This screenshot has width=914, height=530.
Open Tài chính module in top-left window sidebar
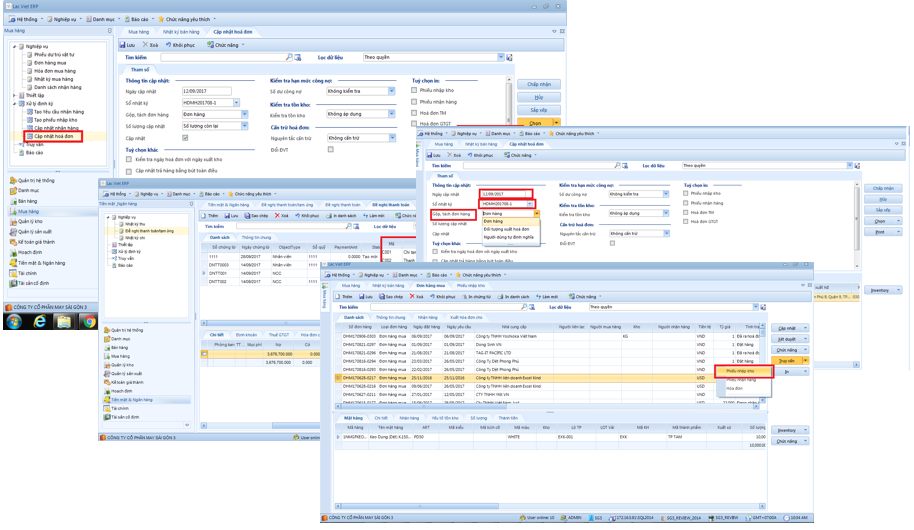tap(24, 273)
